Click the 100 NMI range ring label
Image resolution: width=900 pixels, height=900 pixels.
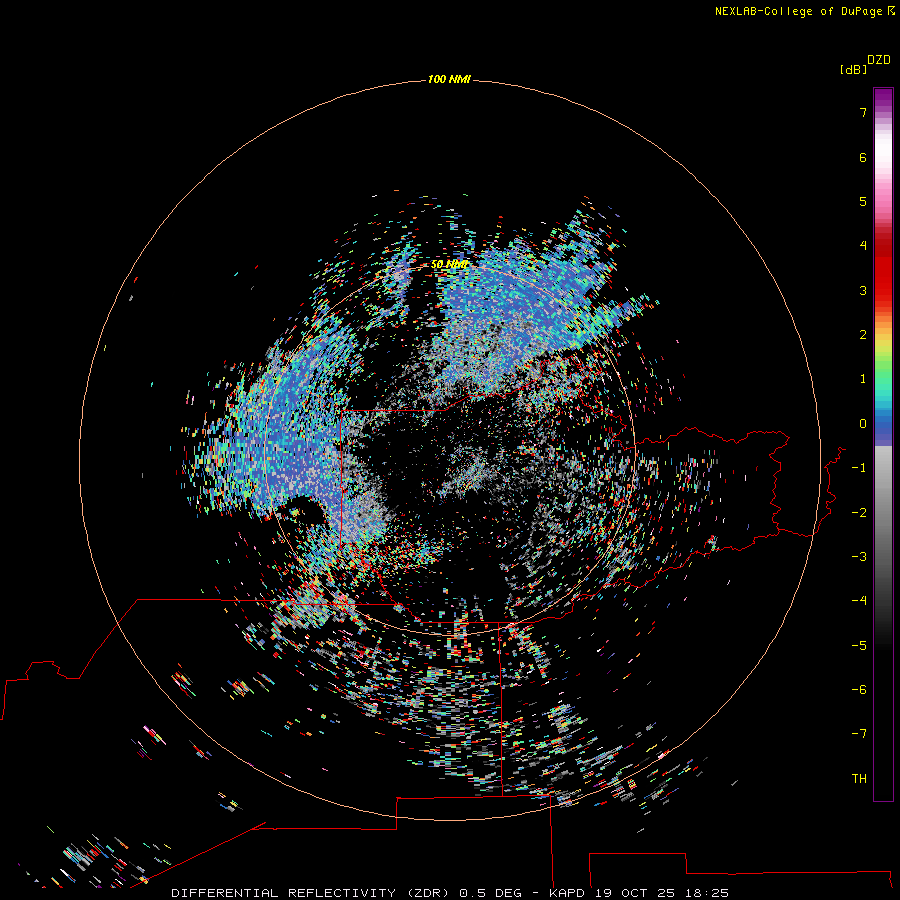(449, 79)
